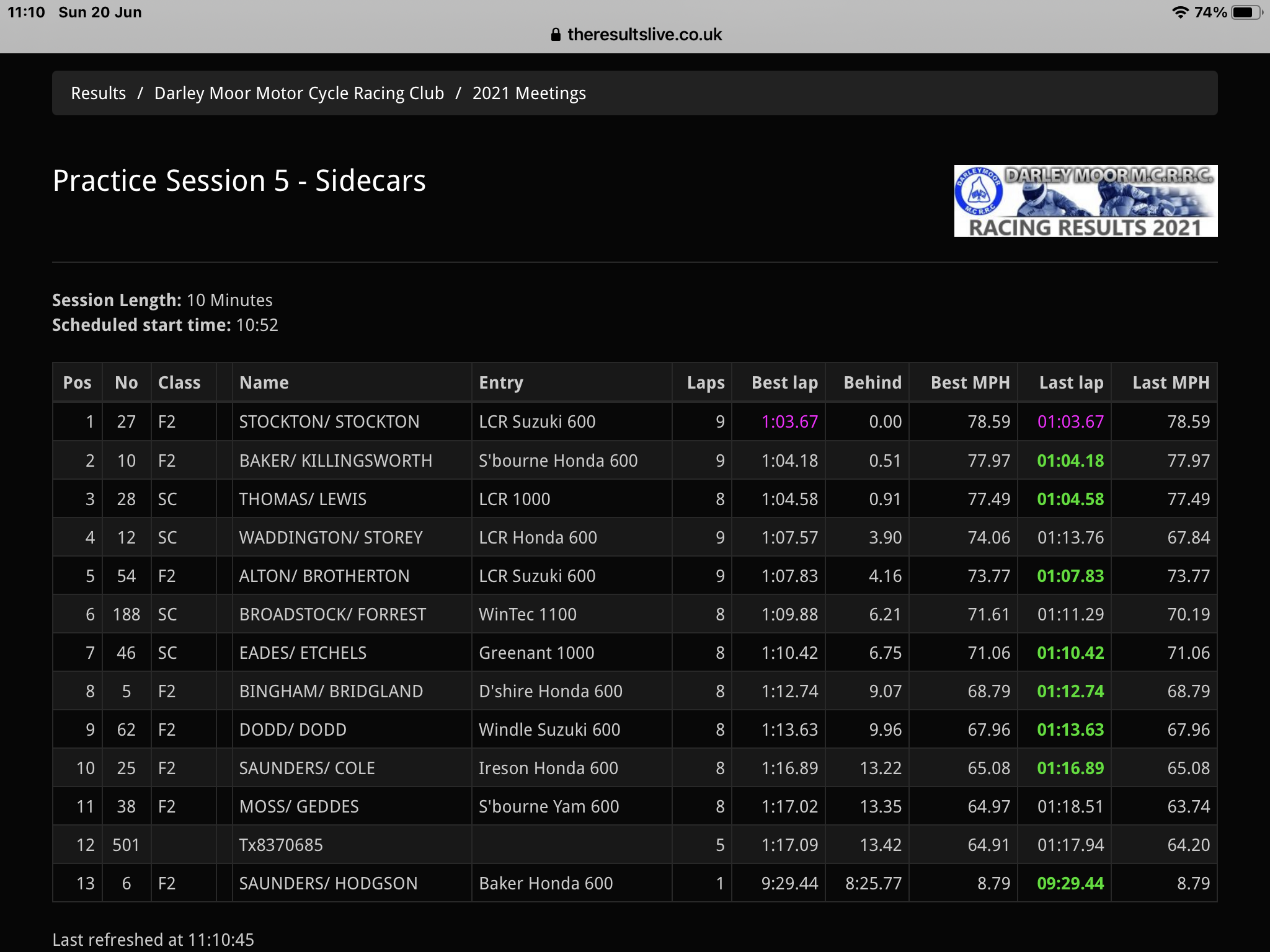Click S'bourne Yam 600 entry cell
Image resolution: width=1270 pixels, height=952 pixels.
(x=572, y=806)
